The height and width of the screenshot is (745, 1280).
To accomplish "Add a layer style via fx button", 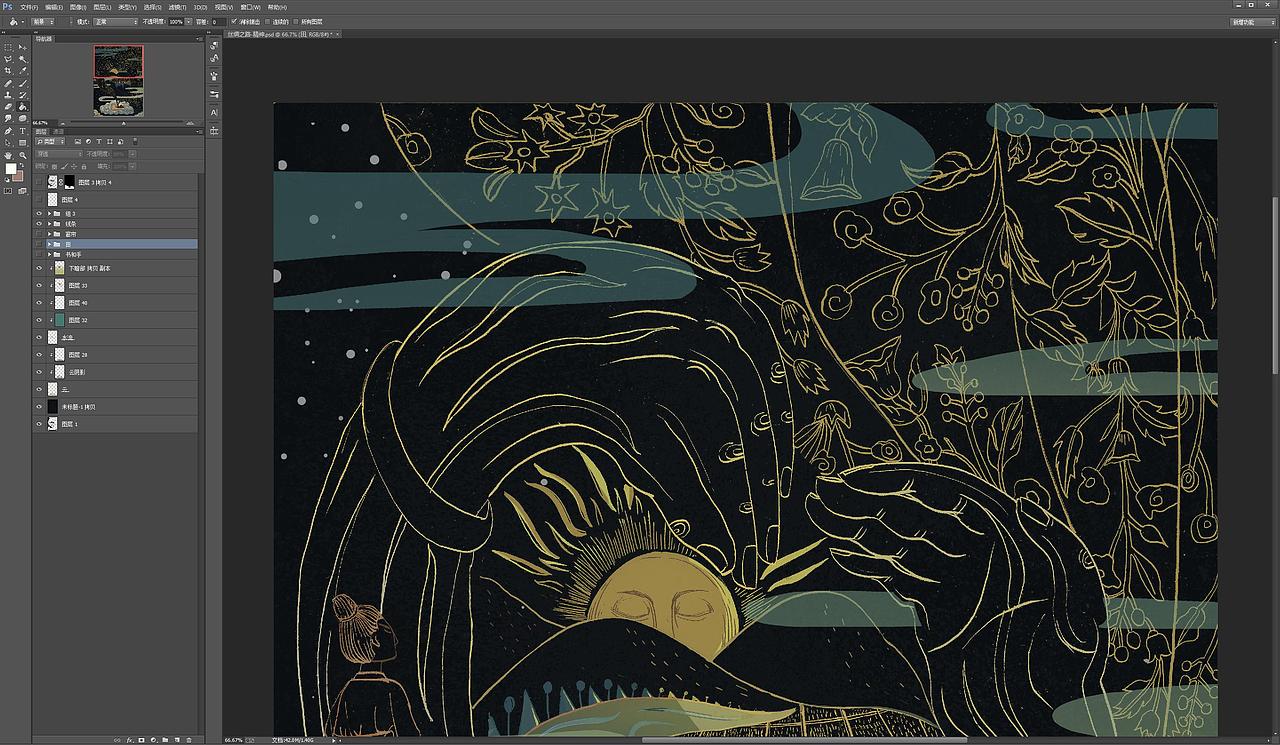I will coord(130,740).
